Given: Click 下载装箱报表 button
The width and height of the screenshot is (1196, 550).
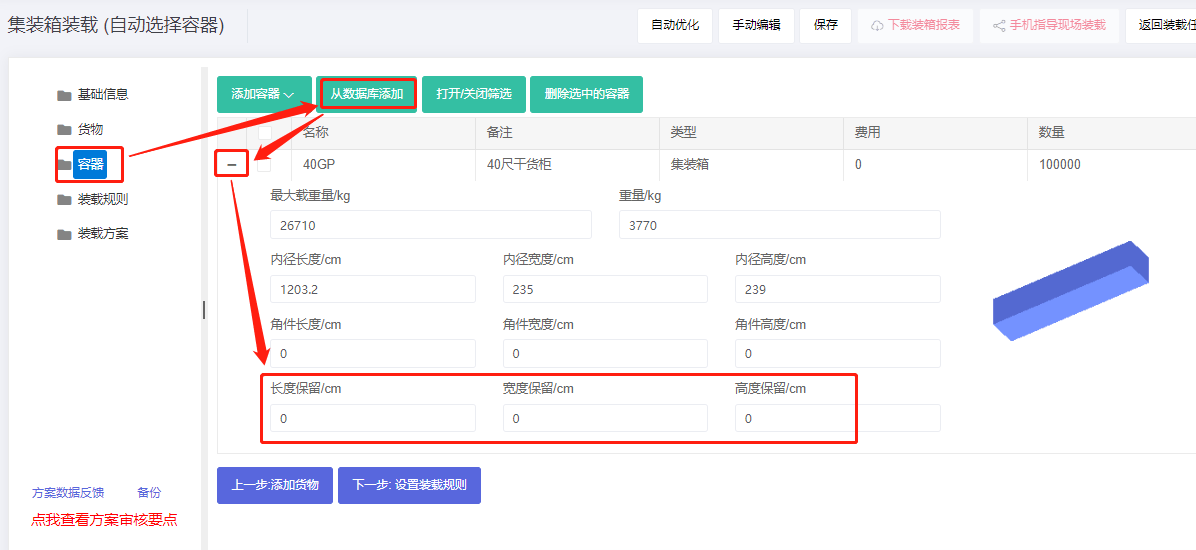Looking at the screenshot, I should tap(915, 25).
